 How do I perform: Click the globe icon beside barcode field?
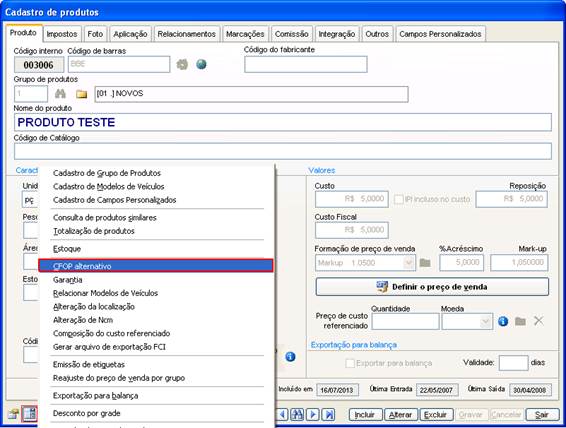point(201,65)
